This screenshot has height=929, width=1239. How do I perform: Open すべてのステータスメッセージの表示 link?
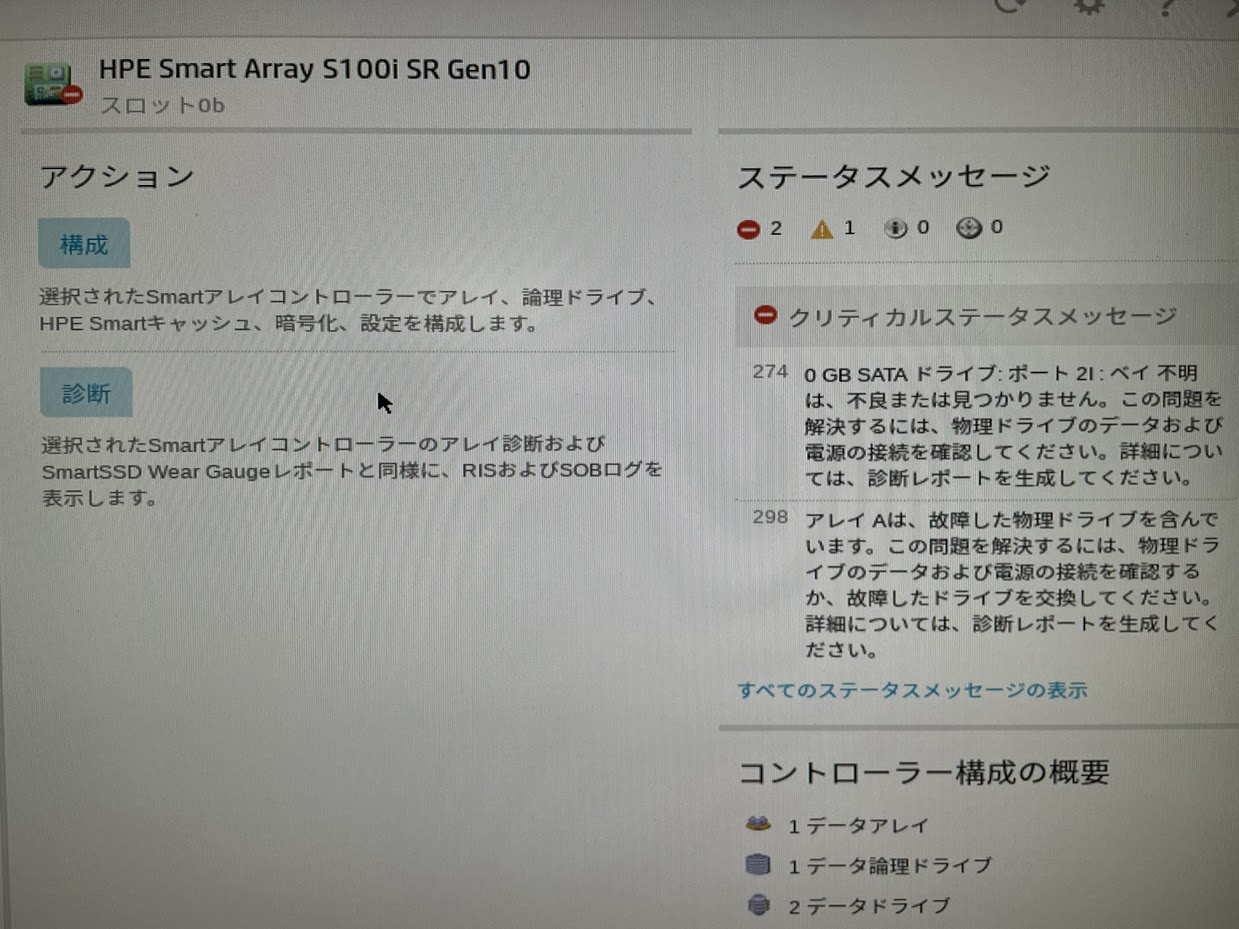913,690
